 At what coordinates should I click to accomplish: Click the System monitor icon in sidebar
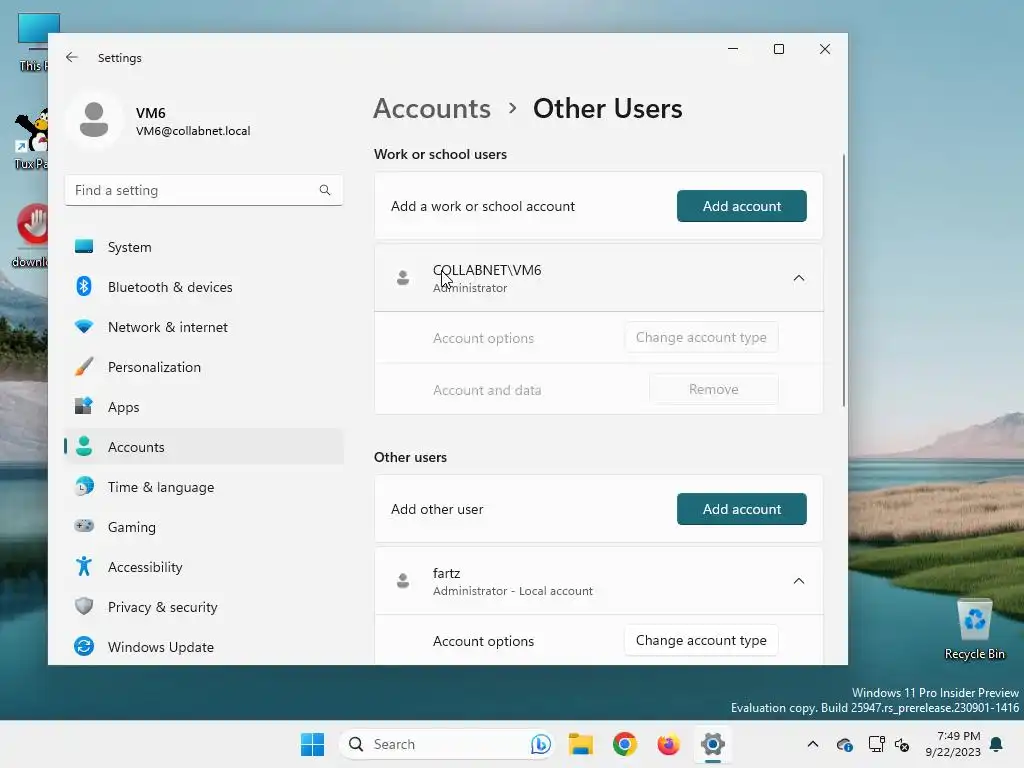(x=84, y=247)
